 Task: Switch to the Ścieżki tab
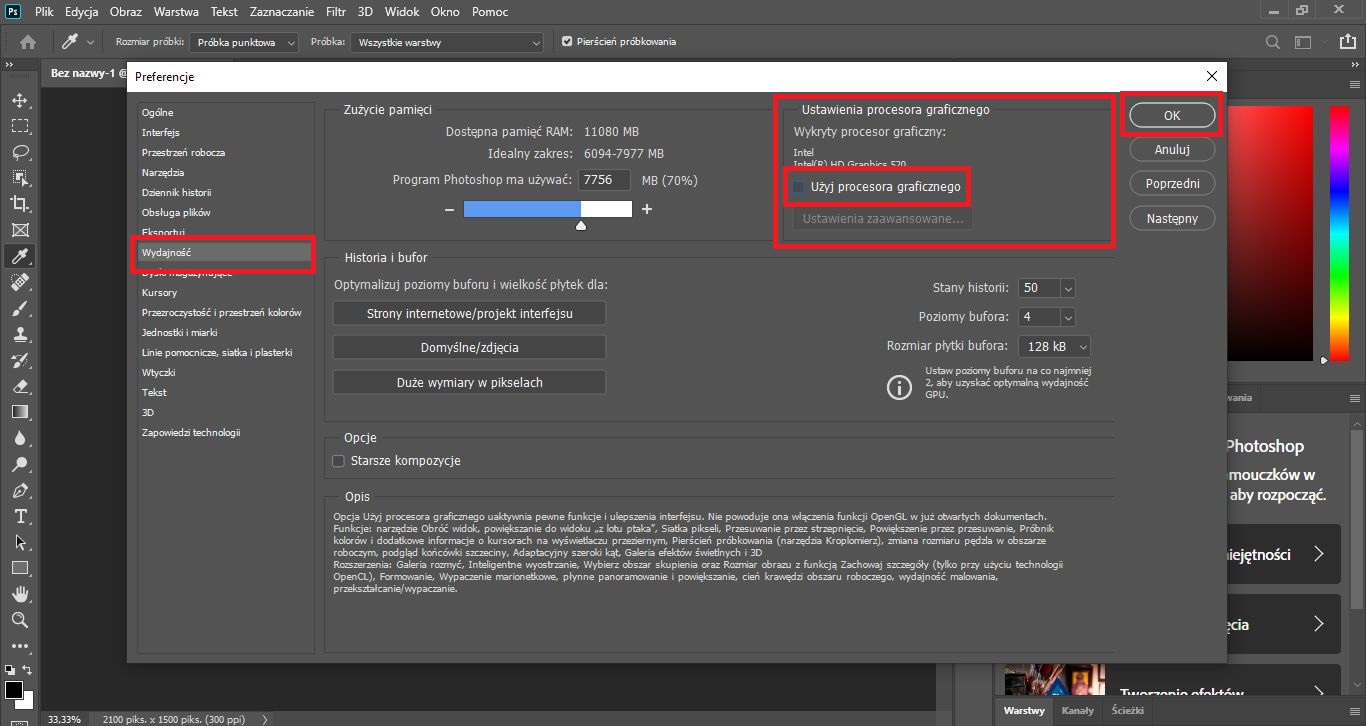coord(1126,711)
